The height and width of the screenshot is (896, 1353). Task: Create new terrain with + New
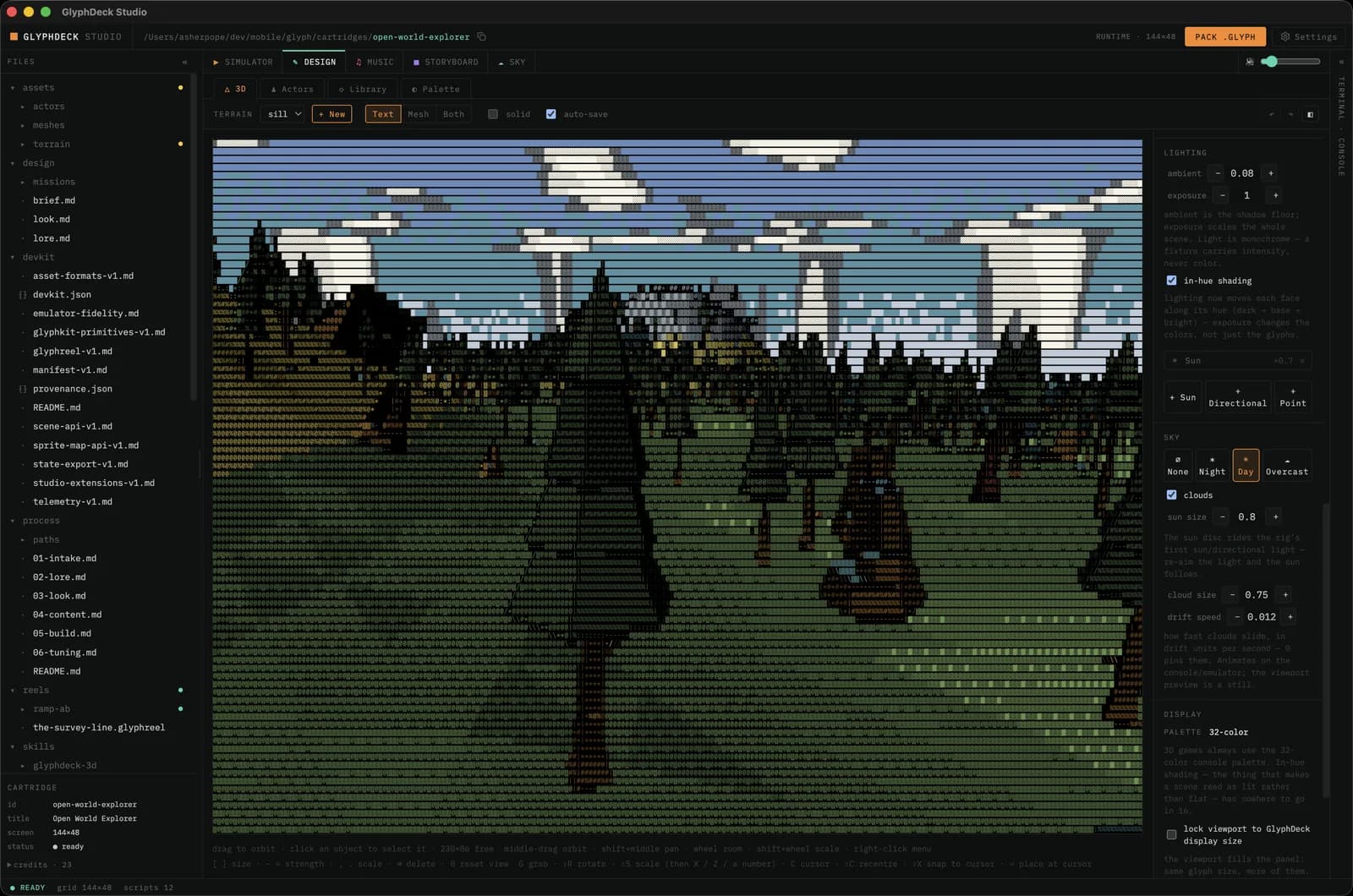pyautogui.click(x=331, y=114)
